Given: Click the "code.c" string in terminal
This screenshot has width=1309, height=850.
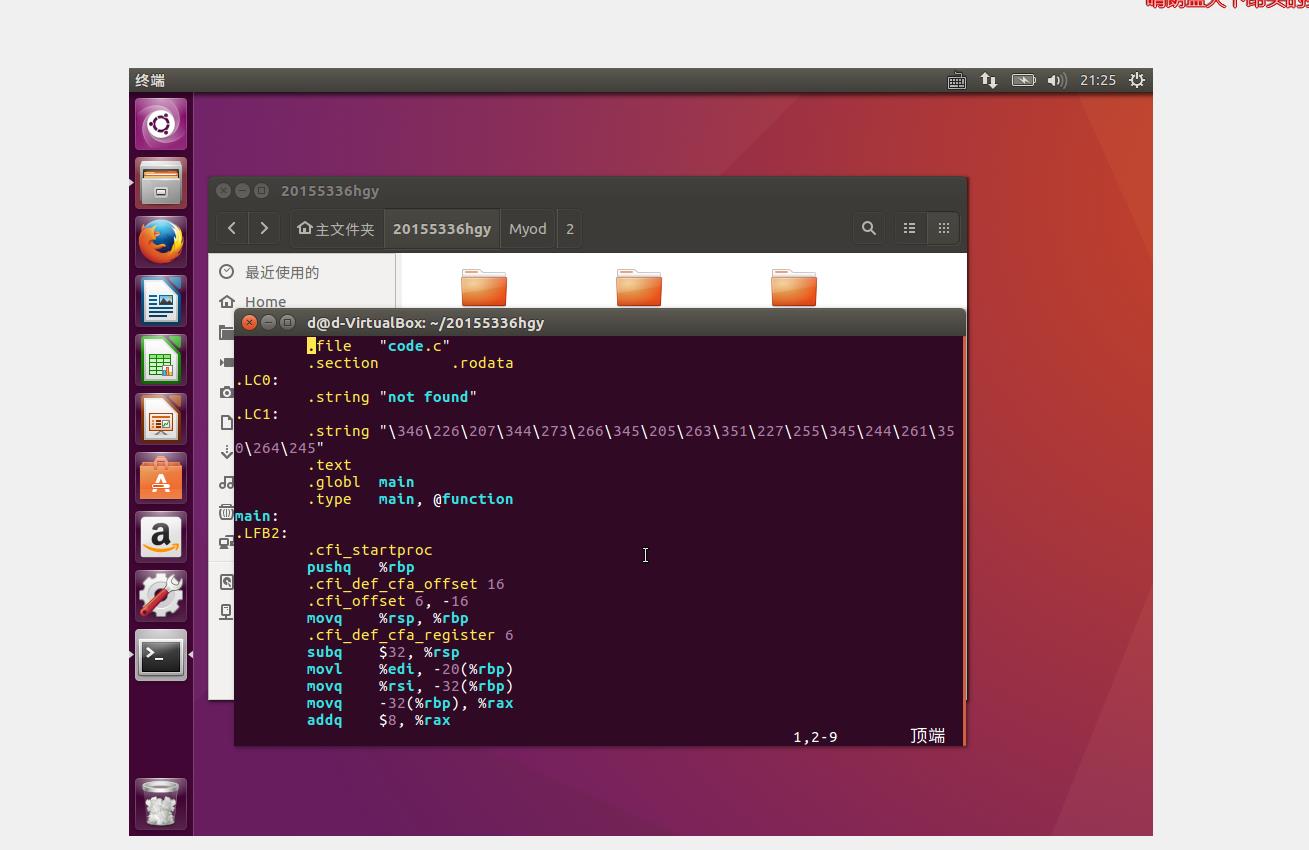Looking at the screenshot, I should [x=415, y=346].
